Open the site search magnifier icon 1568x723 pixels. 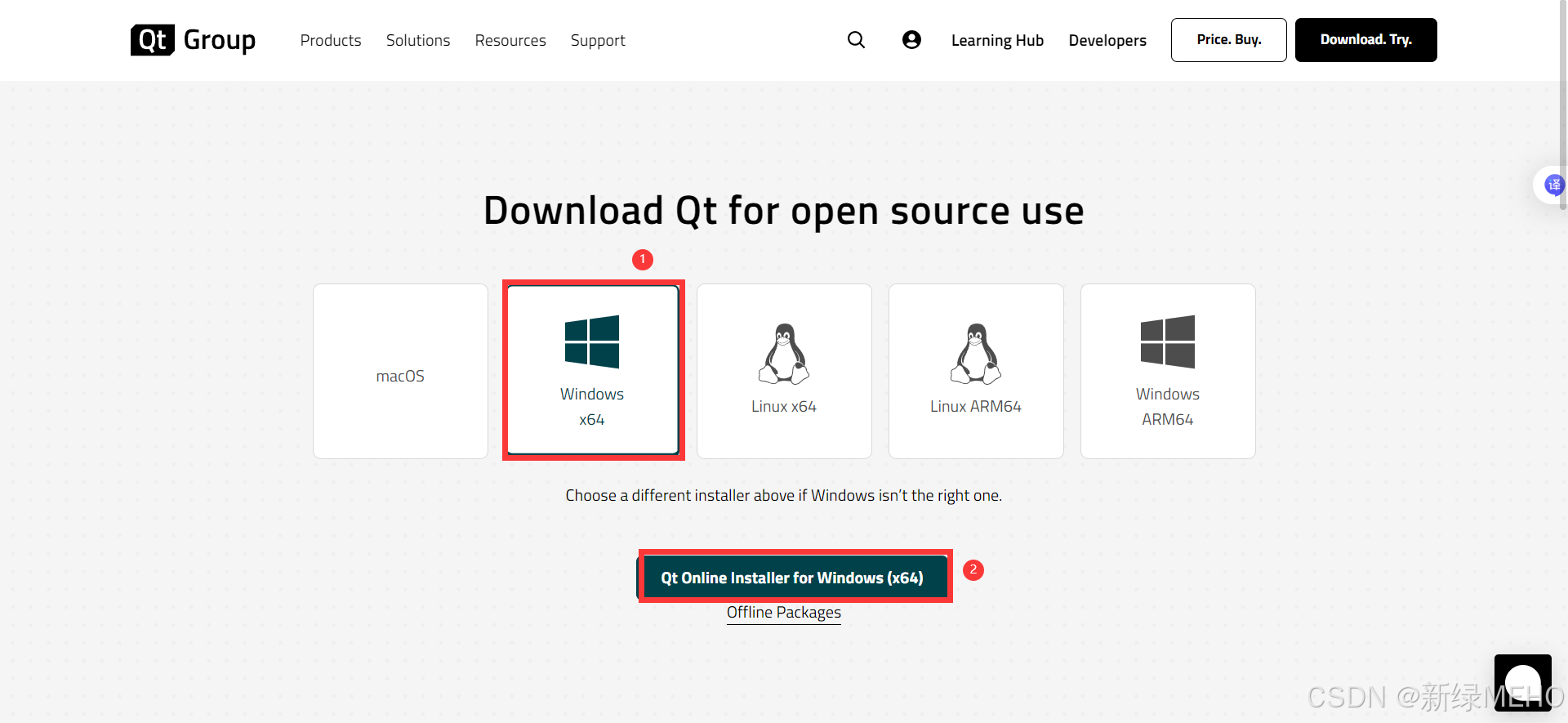coord(856,40)
